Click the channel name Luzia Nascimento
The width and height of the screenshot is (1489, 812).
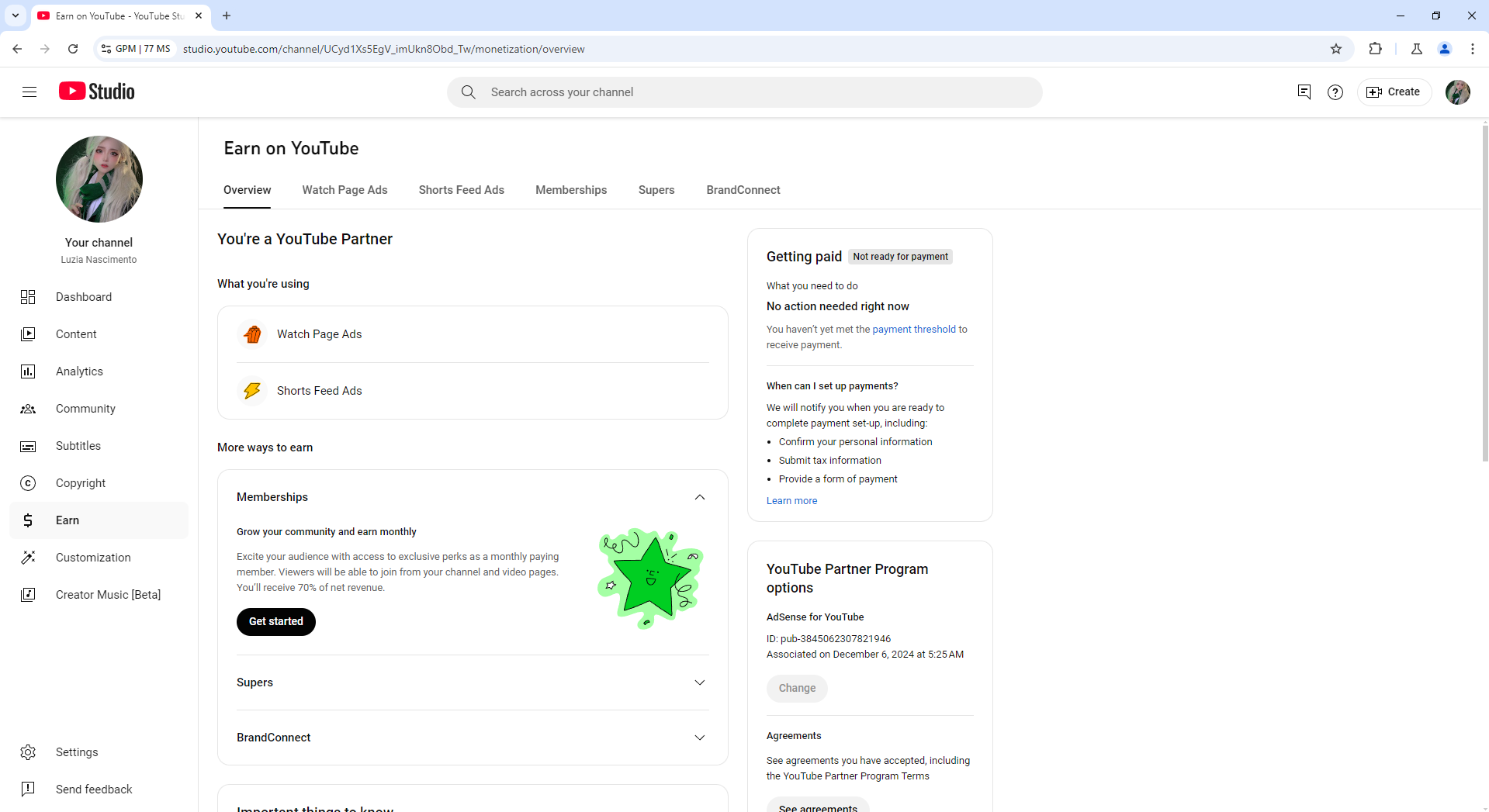(x=99, y=260)
